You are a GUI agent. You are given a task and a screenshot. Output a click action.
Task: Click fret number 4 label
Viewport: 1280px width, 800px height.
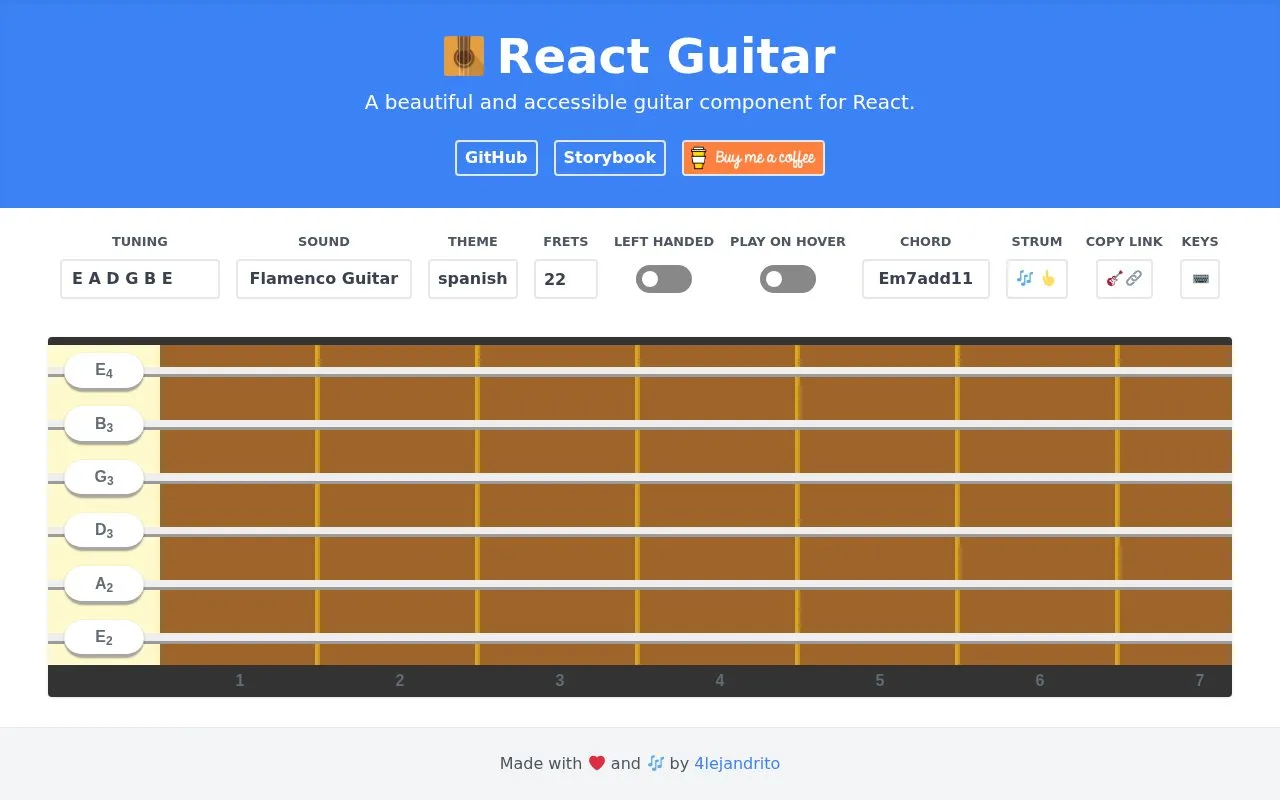tap(720, 681)
